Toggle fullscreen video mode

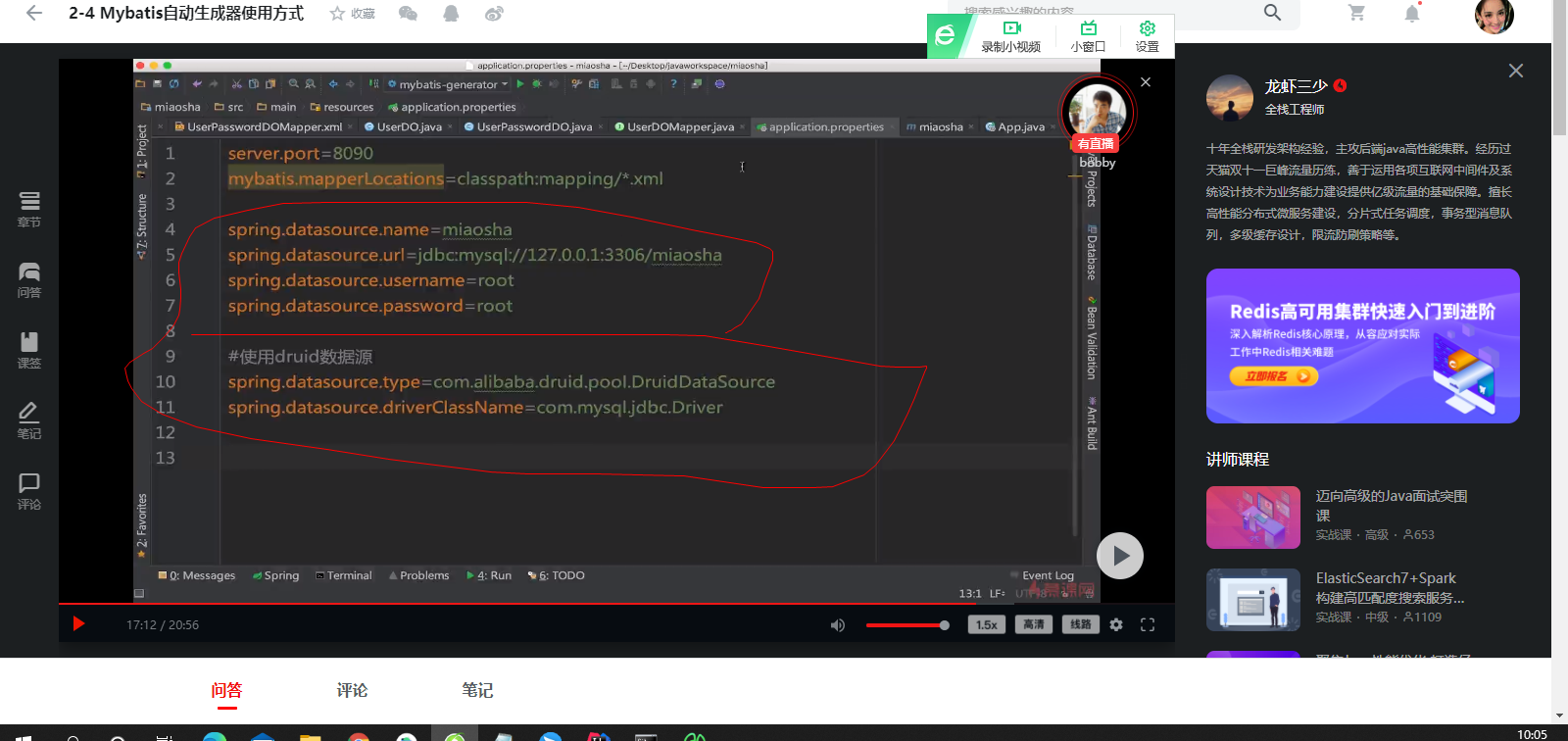[x=1148, y=624]
